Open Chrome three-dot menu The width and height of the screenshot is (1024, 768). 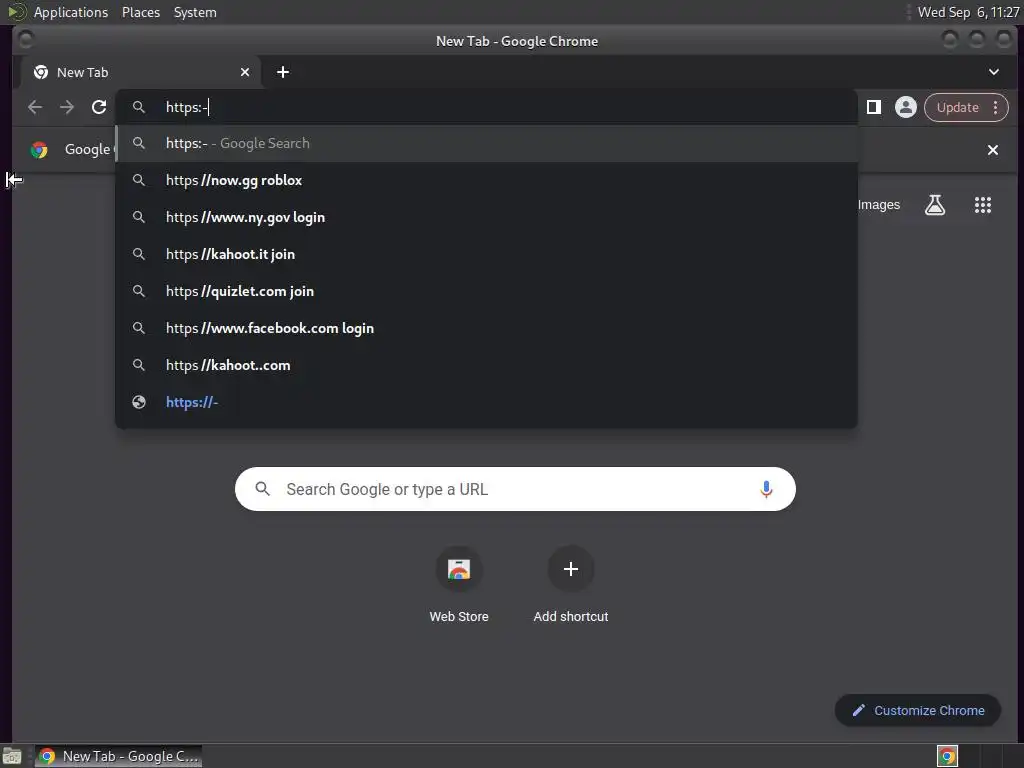pyautogui.click(x=995, y=107)
